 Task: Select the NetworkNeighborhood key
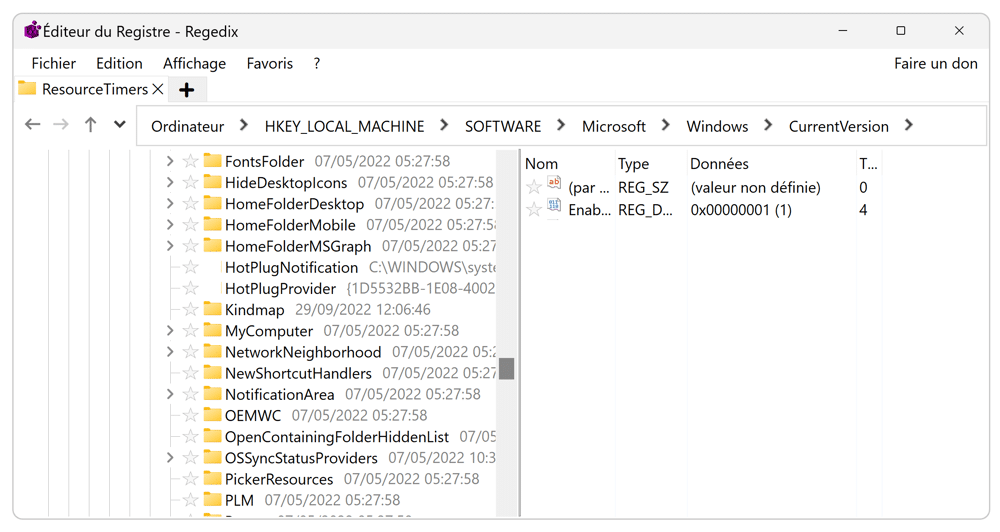303,352
